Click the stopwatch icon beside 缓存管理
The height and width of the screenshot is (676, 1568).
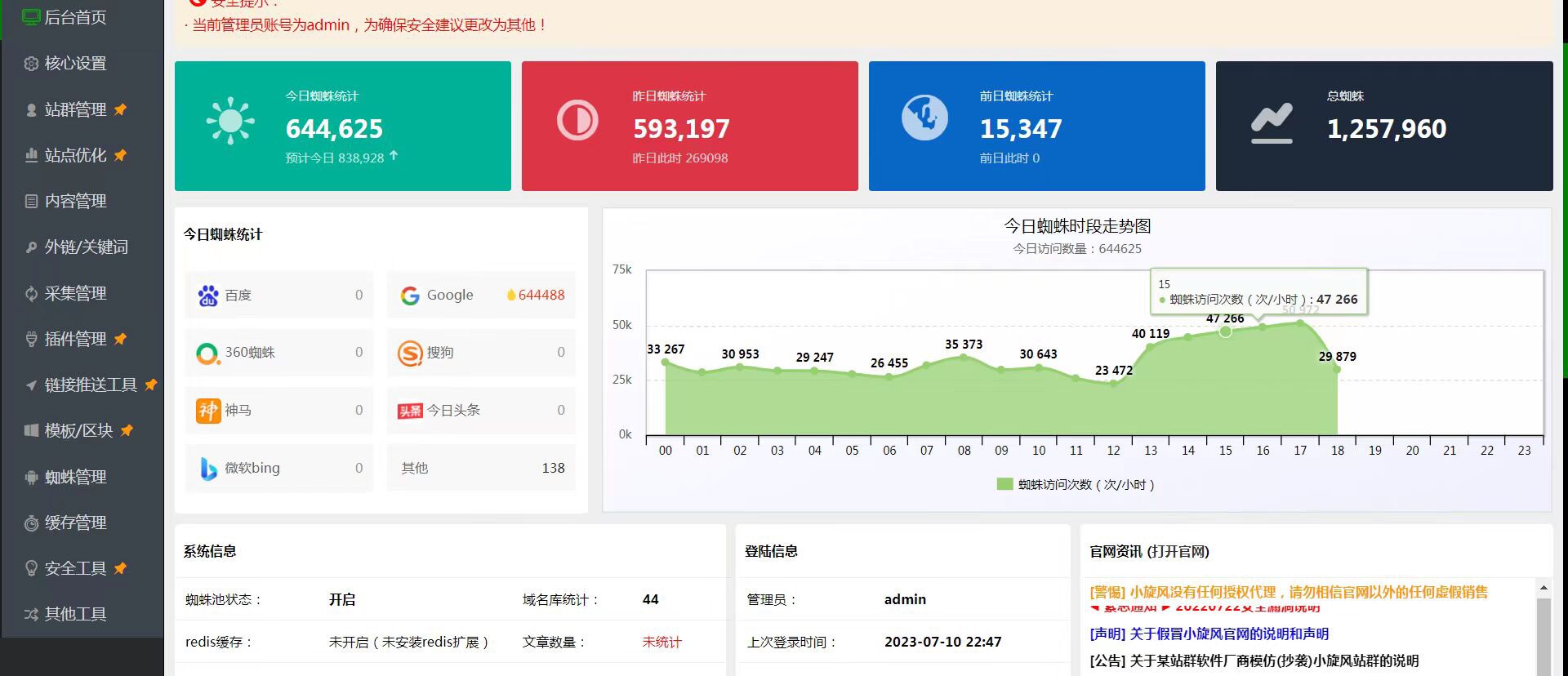(31, 523)
